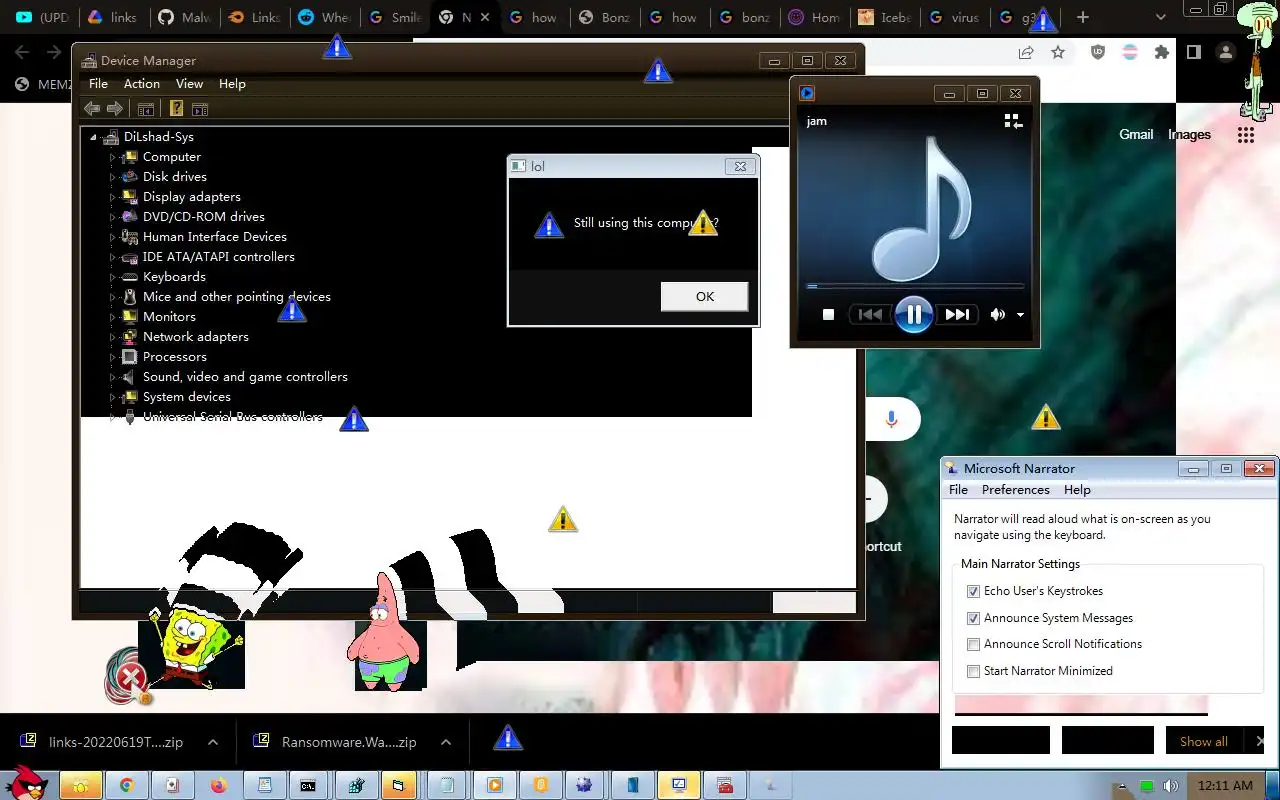Expand the Network adapters node

pos(113,337)
